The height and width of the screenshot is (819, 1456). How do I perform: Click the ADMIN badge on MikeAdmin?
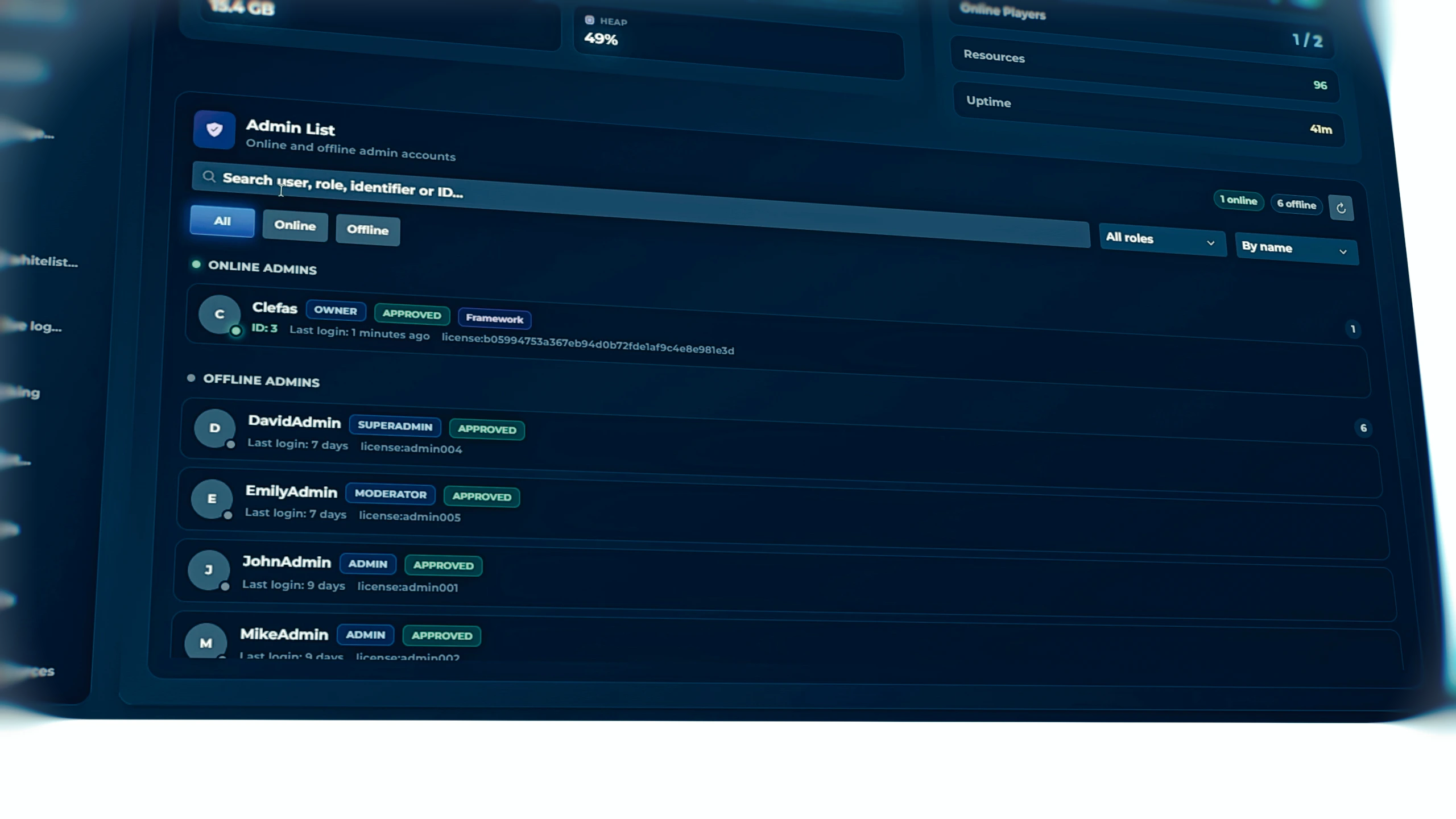click(x=365, y=635)
